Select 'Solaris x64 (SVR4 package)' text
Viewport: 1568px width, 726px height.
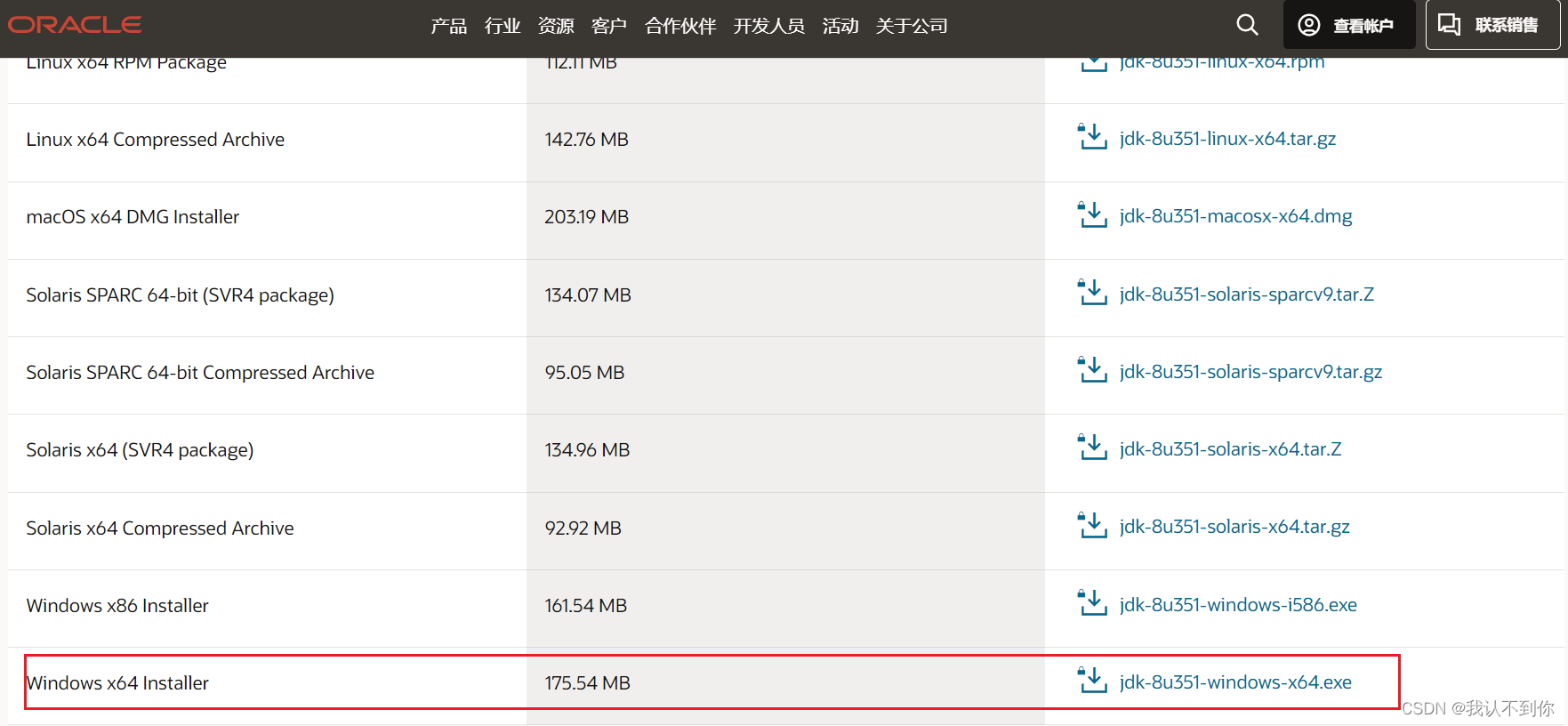[x=140, y=450]
